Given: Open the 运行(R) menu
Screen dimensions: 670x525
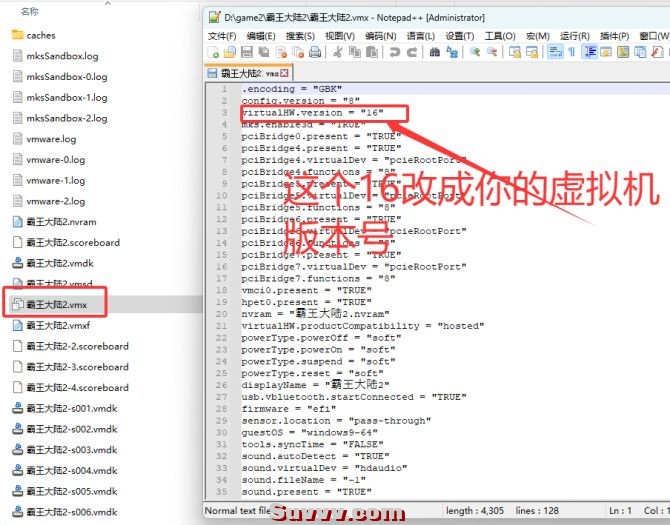Looking at the screenshot, I should (575, 36).
